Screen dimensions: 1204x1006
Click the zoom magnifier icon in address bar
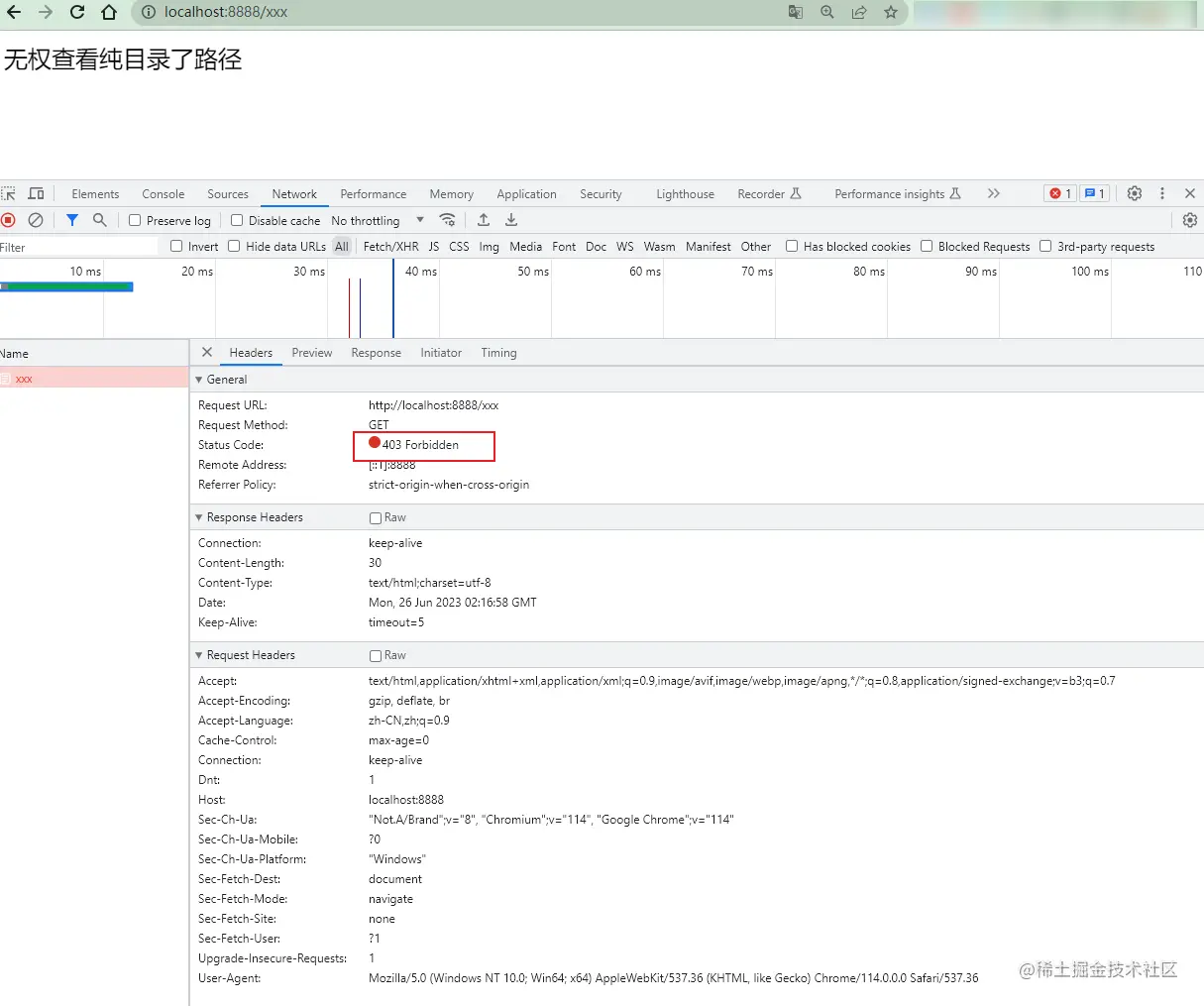[x=827, y=12]
